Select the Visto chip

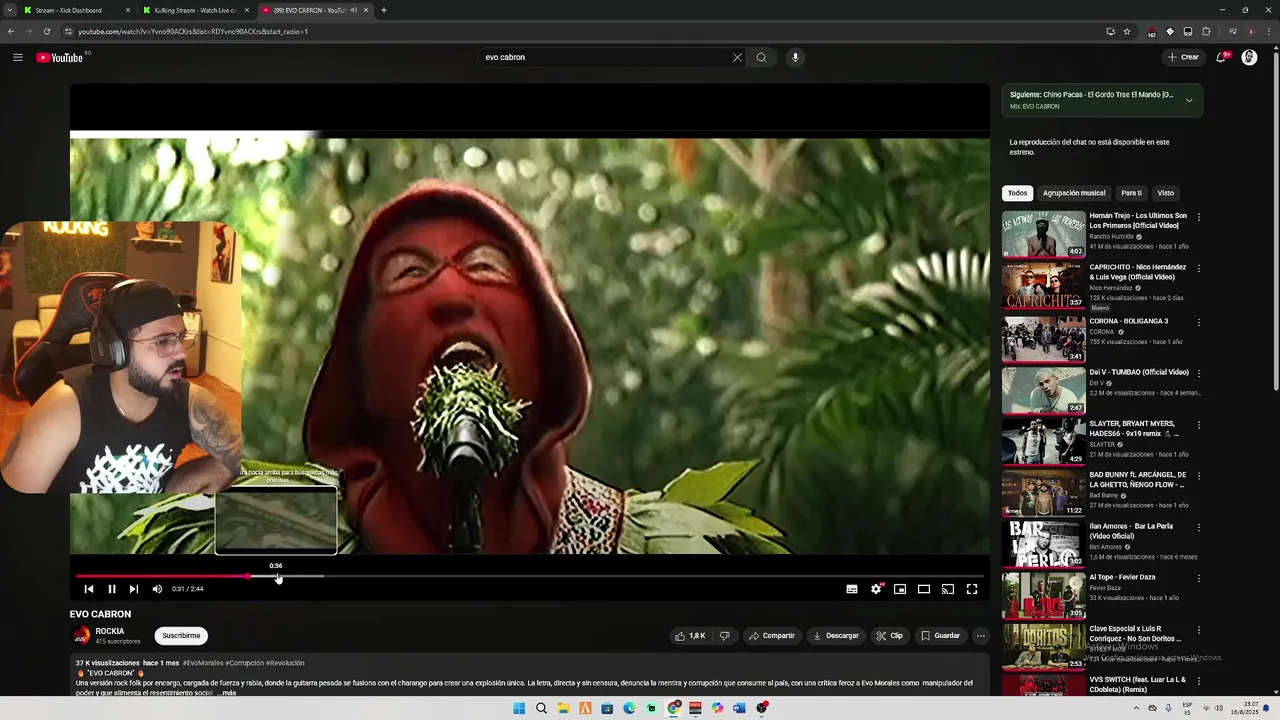point(1166,193)
